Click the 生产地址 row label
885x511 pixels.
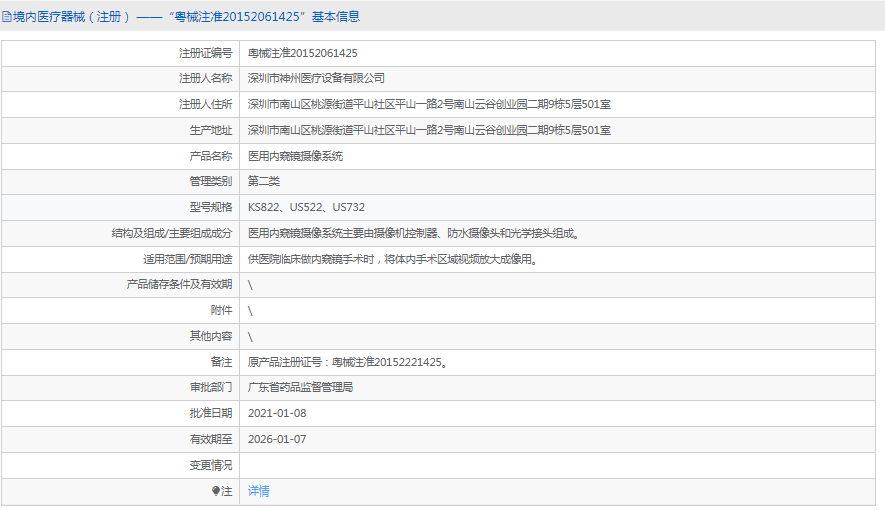point(211,130)
